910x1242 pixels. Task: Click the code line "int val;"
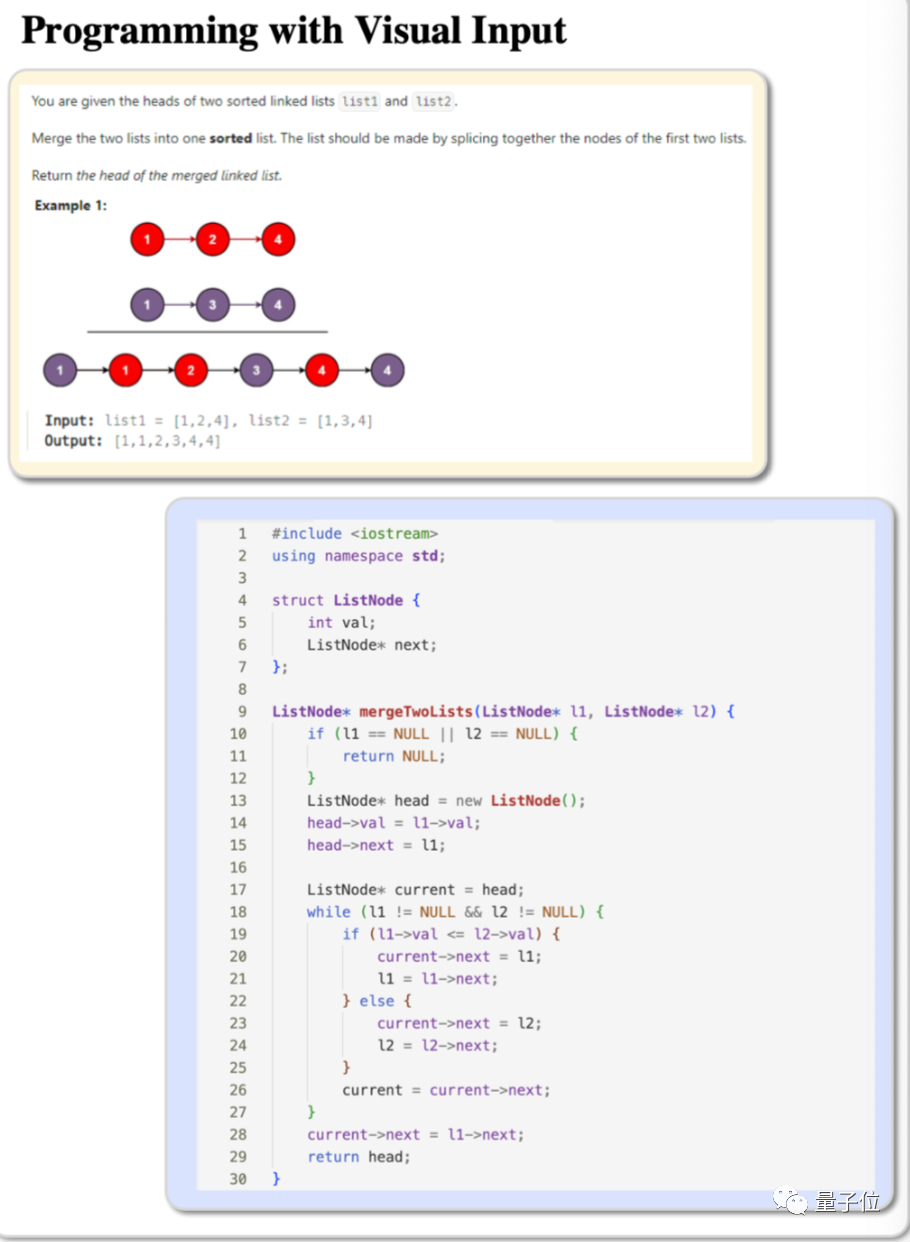[341, 622]
